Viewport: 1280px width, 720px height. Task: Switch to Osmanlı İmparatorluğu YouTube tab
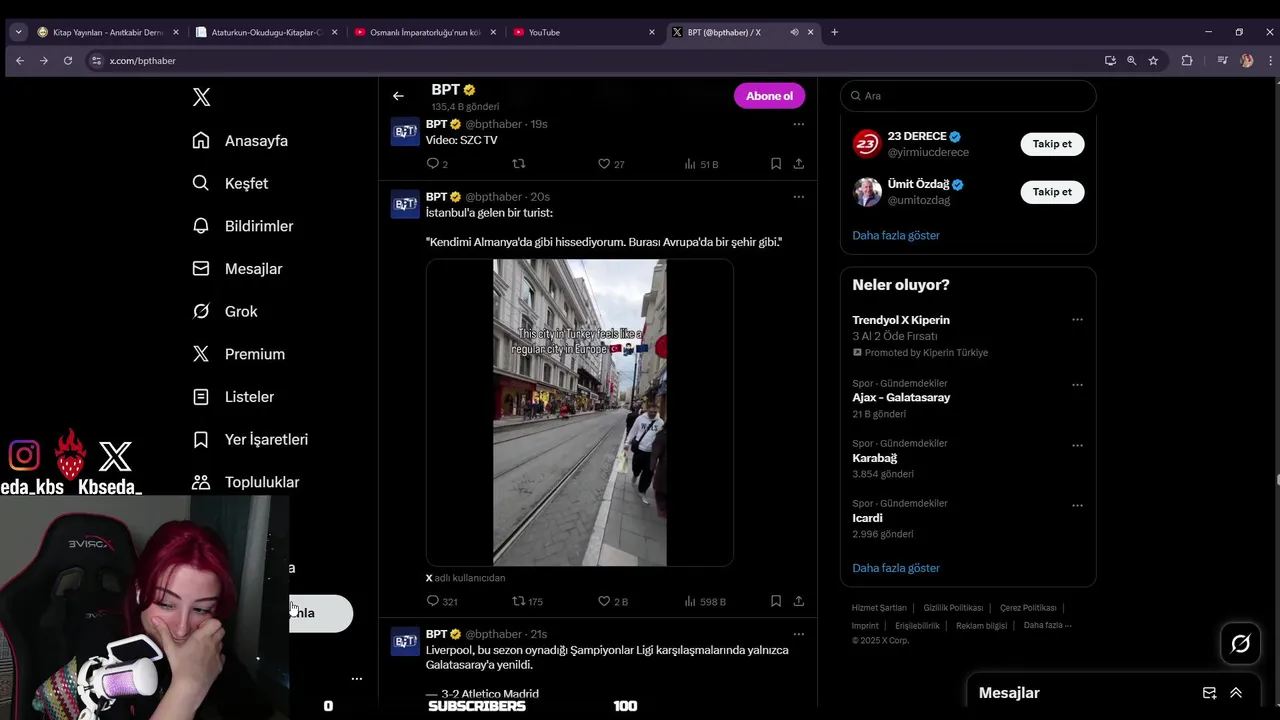427,32
